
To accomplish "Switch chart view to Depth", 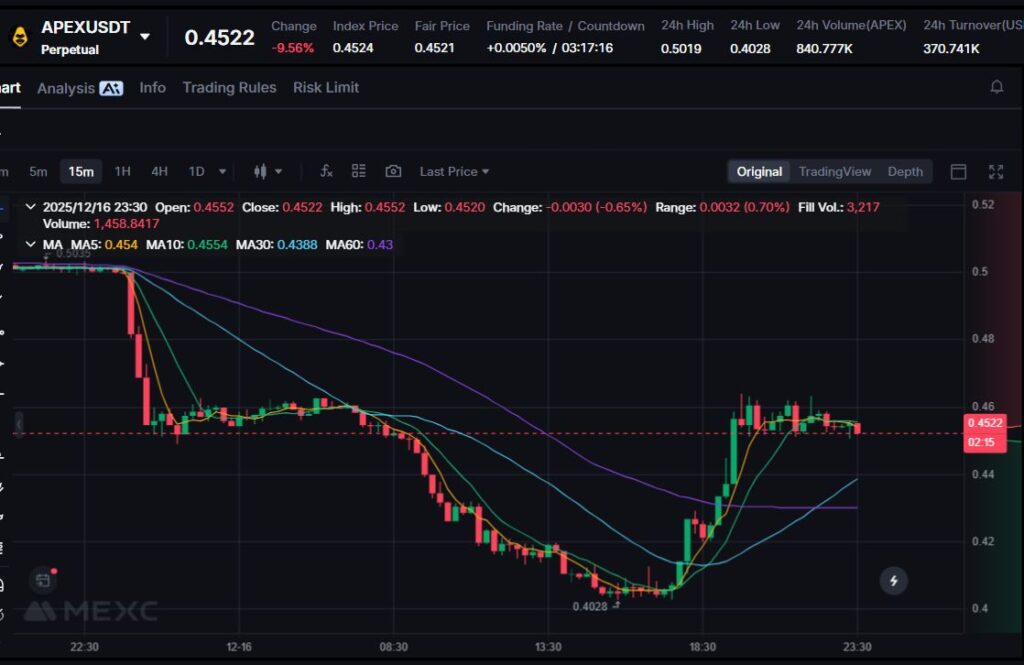I will point(905,172).
